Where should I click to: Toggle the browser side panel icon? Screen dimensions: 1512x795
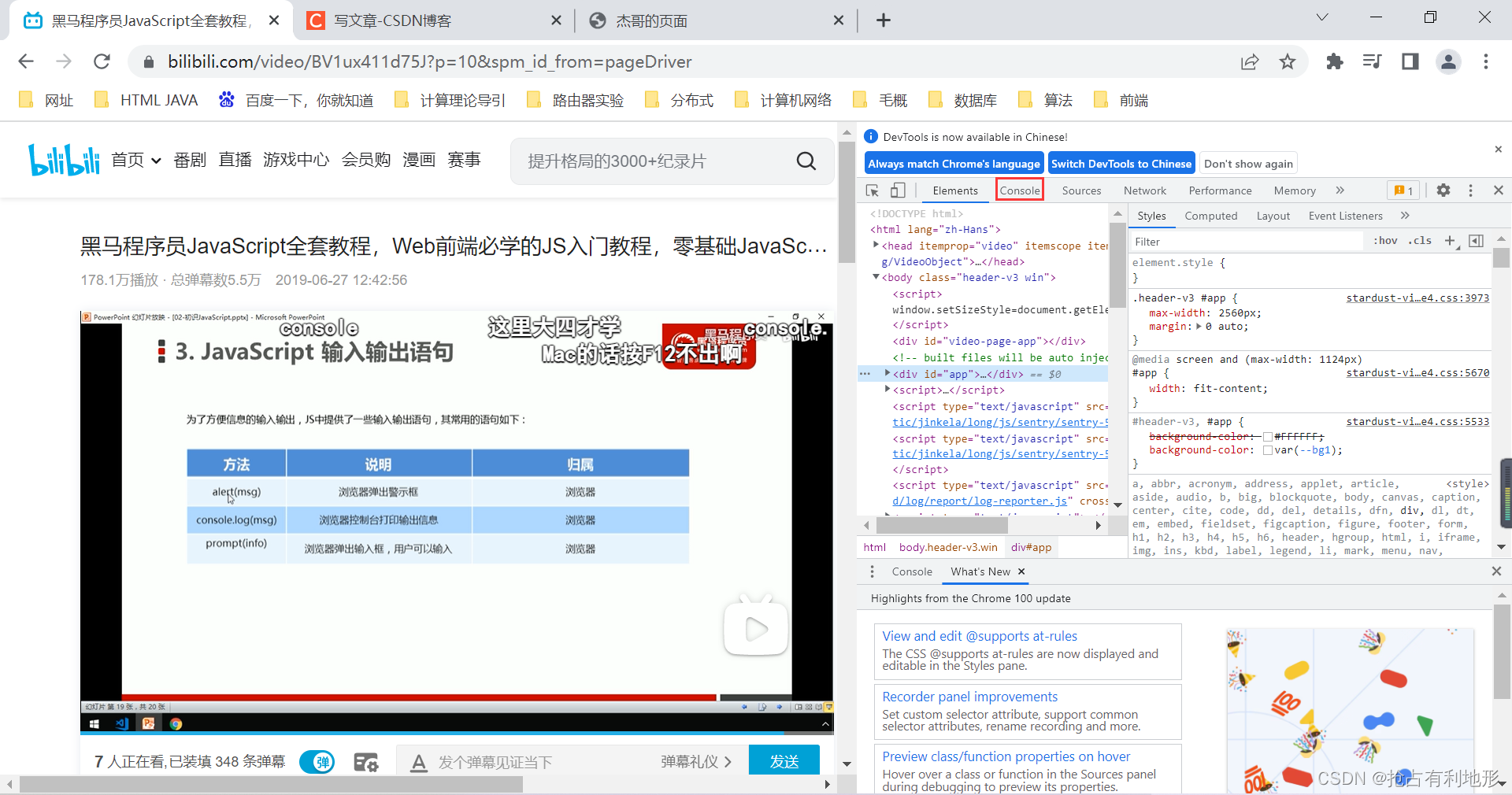point(1410,61)
